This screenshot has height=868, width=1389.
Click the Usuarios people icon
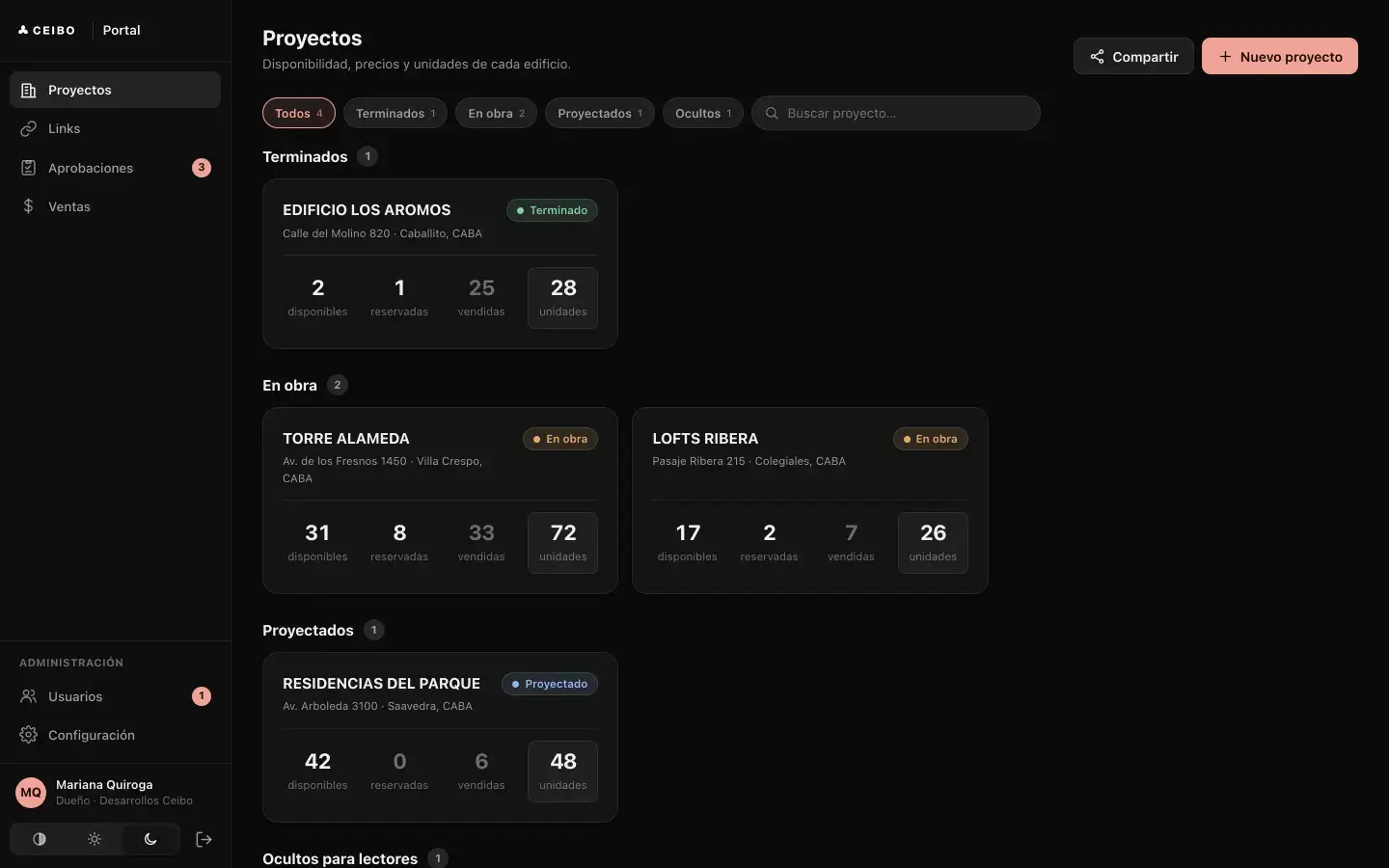(x=29, y=696)
